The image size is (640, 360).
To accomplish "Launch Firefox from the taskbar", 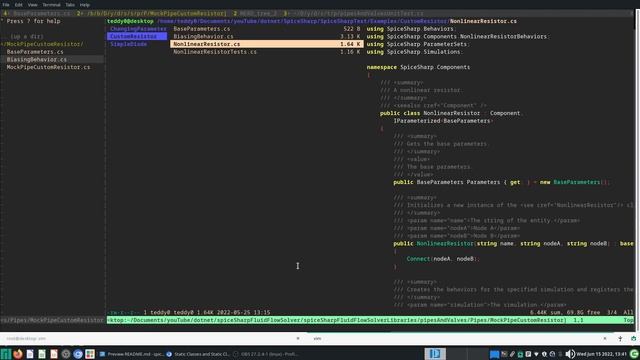I will pos(18,354).
